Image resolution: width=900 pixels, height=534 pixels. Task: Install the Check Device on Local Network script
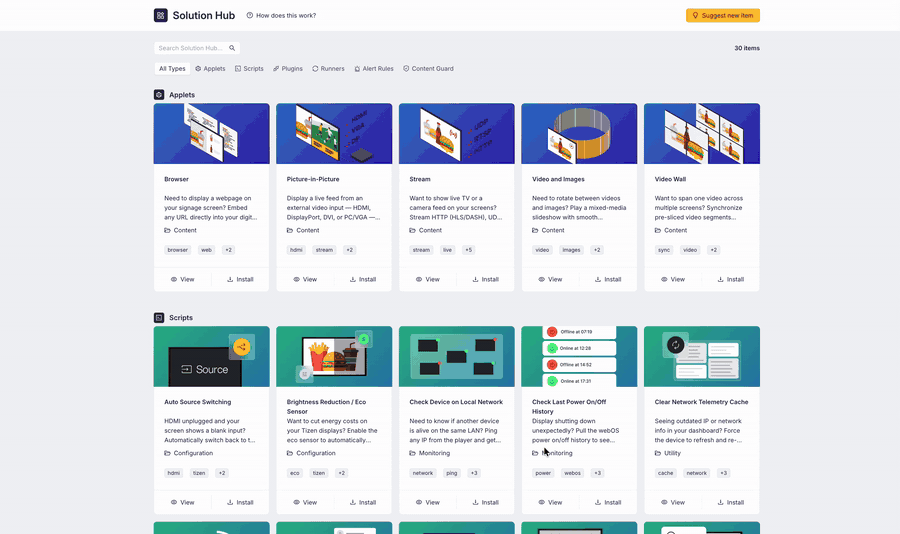tap(486, 502)
